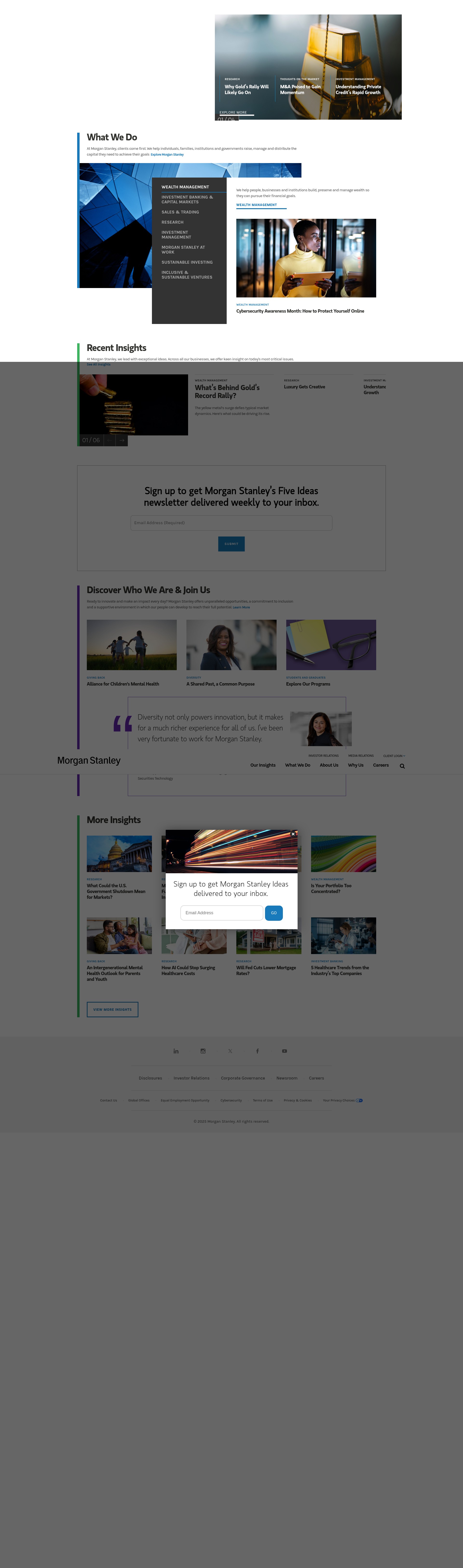Open the Explore Our Programs card
The width and height of the screenshot is (463, 1568).
[308, 684]
